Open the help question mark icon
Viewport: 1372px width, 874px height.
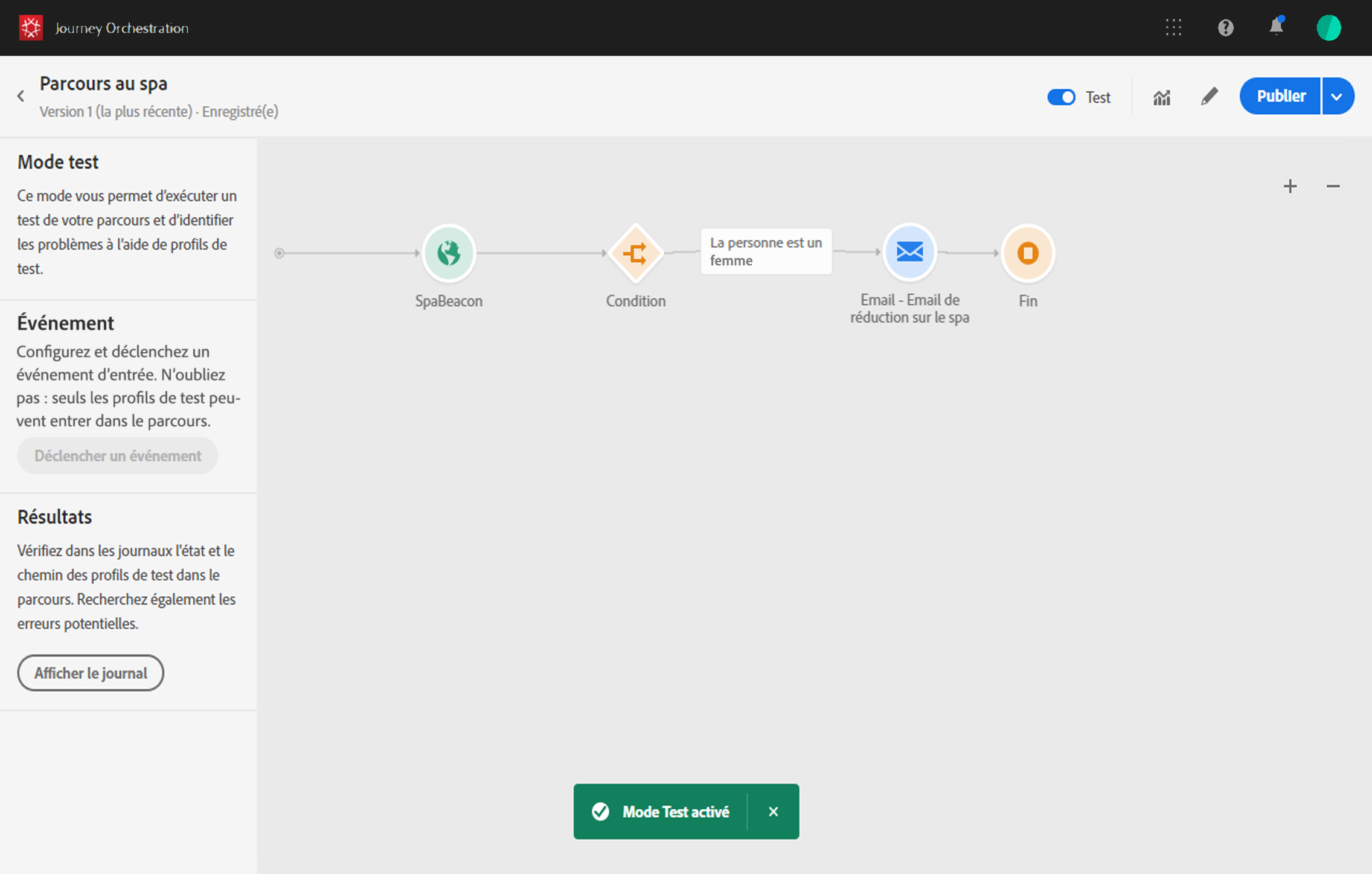1225,28
